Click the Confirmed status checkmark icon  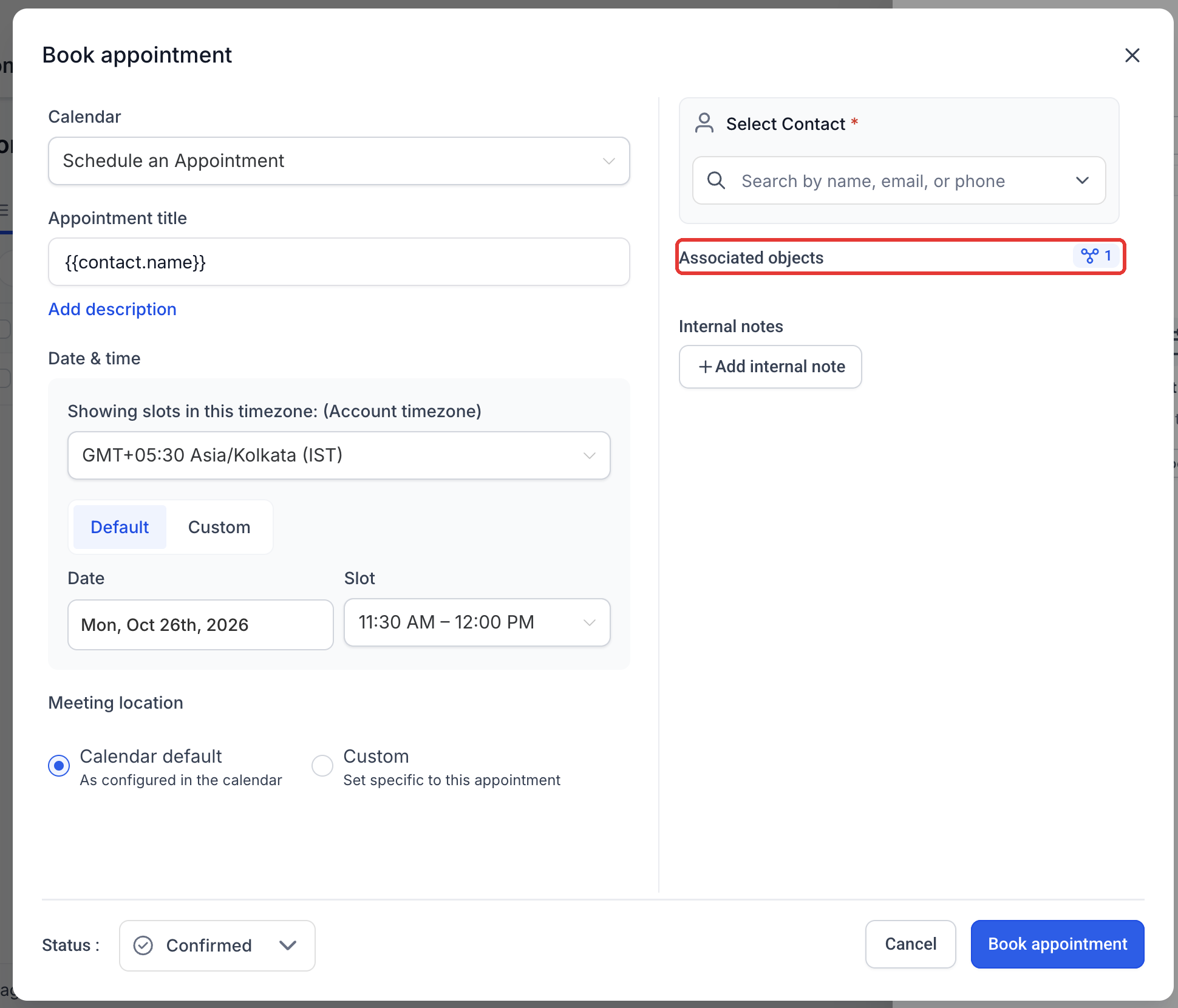click(143, 945)
